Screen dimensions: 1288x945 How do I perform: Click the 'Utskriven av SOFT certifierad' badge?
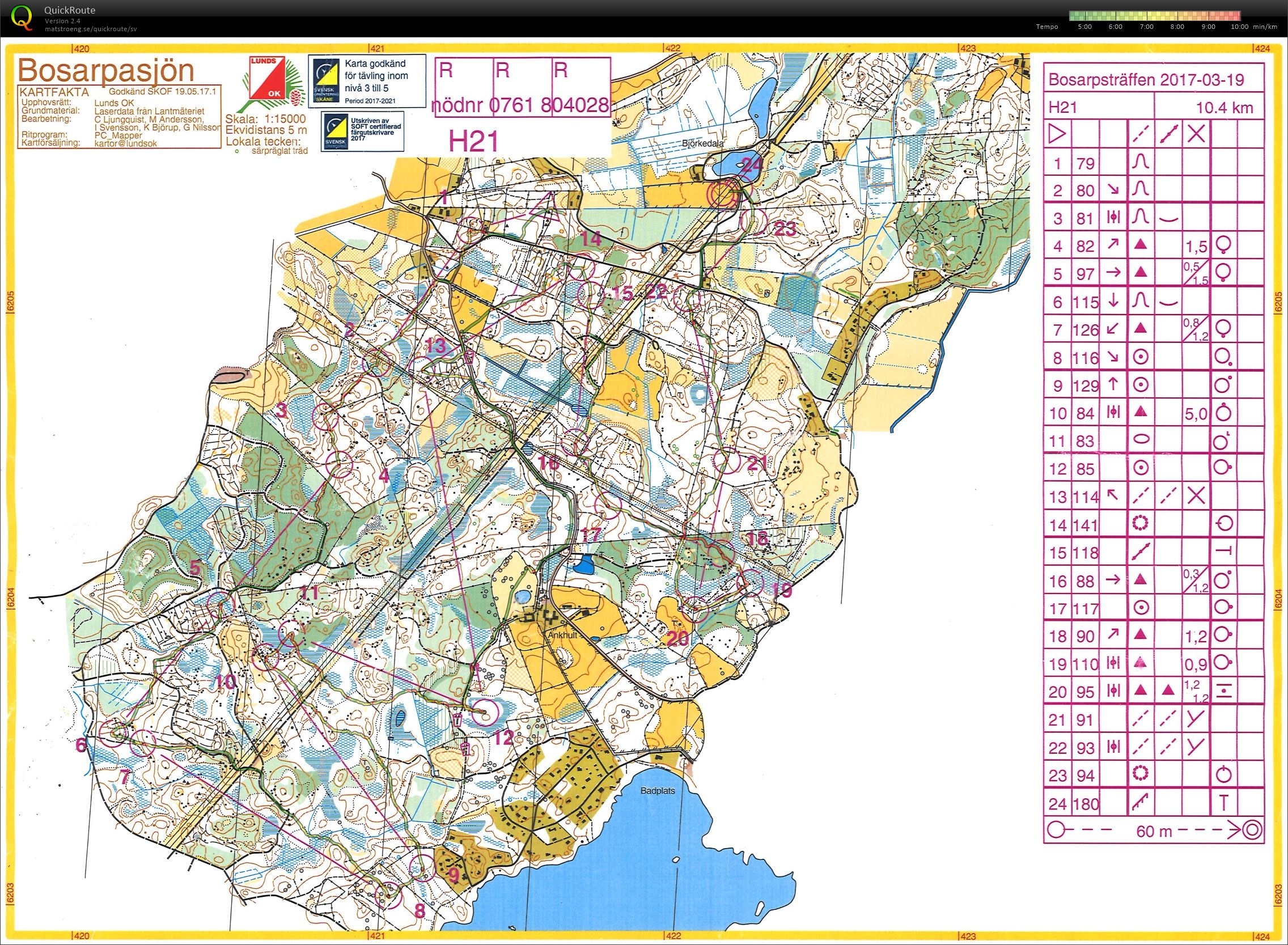(x=362, y=132)
